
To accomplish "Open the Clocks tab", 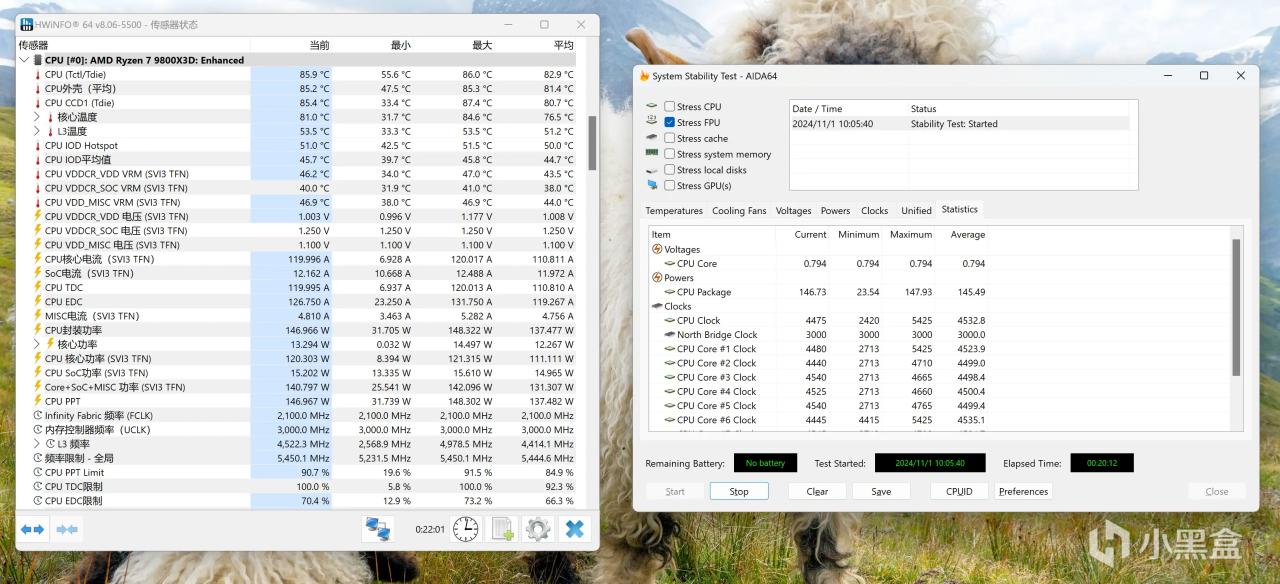I will pyautogui.click(x=875, y=211).
